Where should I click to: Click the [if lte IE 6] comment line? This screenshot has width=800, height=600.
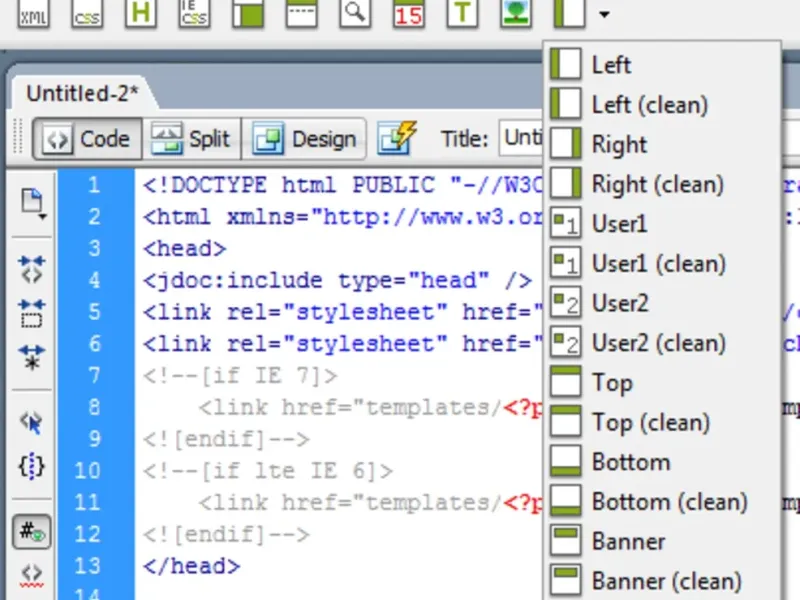click(x=268, y=470)
